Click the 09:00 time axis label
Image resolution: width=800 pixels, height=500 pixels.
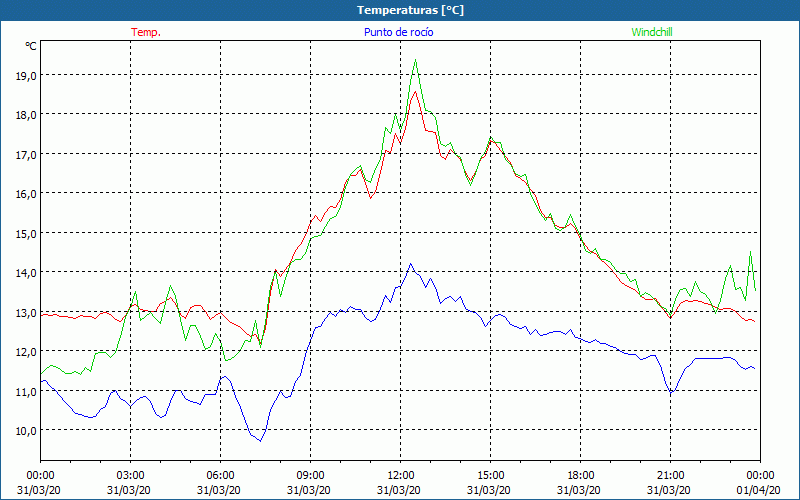click(310, 476)
